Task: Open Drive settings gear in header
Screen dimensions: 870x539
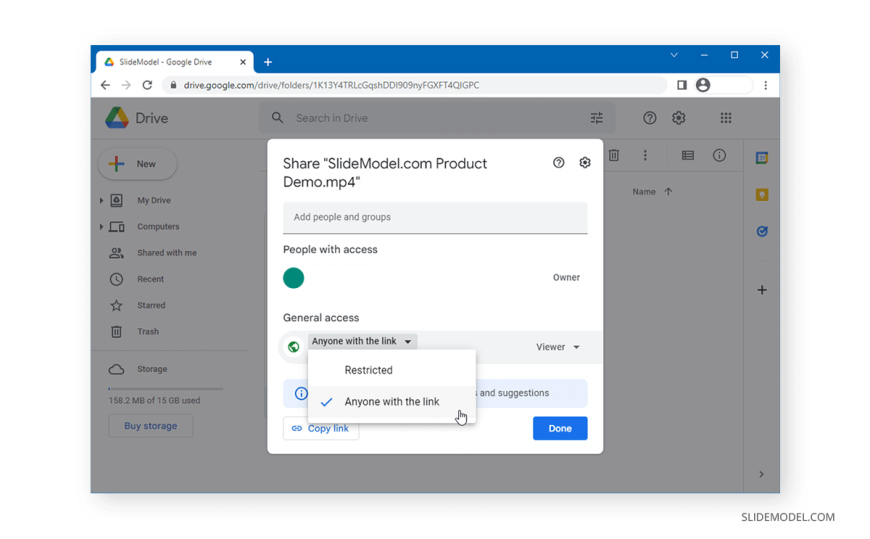Action: 679,118
